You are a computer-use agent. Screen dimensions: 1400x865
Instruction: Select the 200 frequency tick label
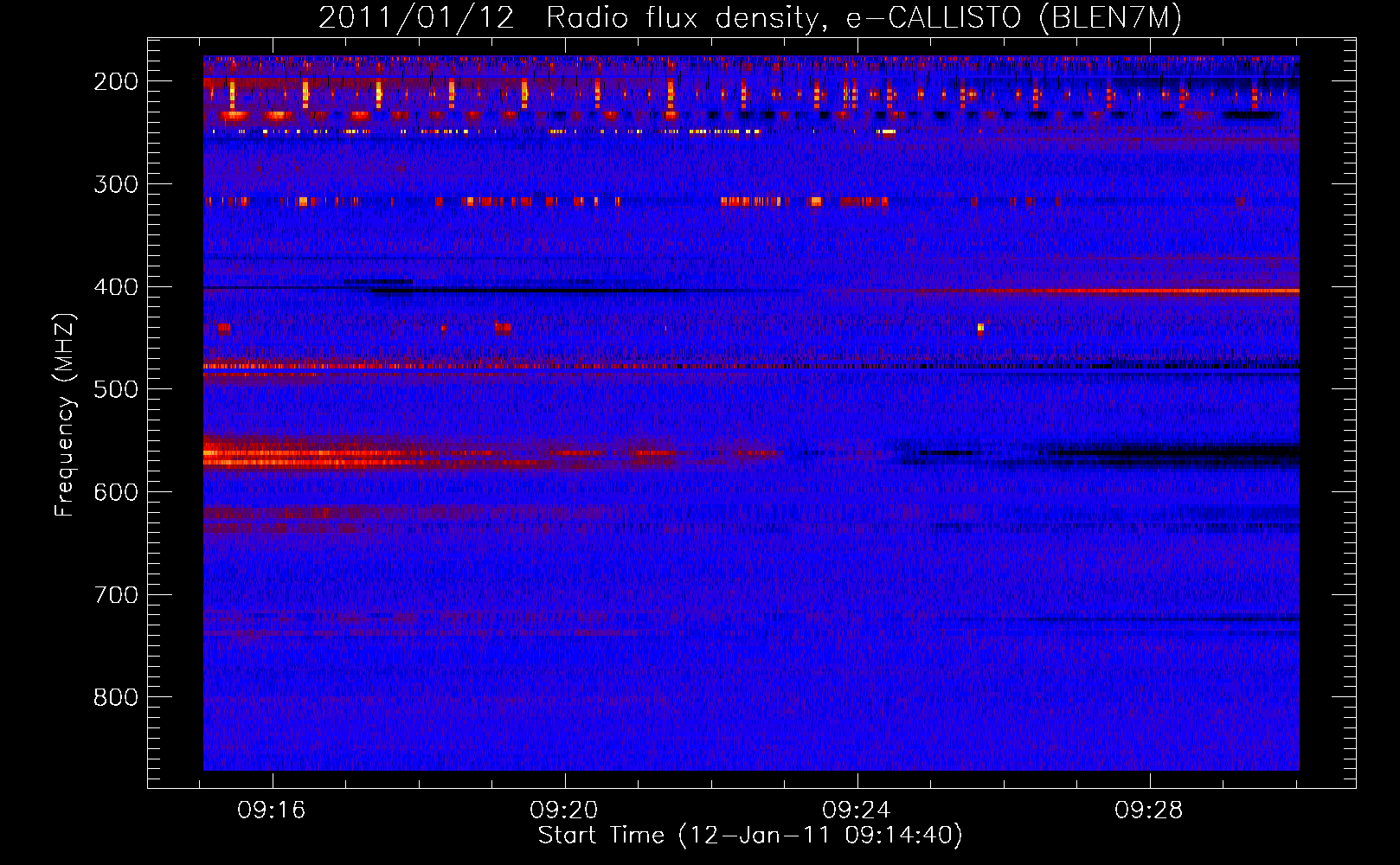point(115,81)
